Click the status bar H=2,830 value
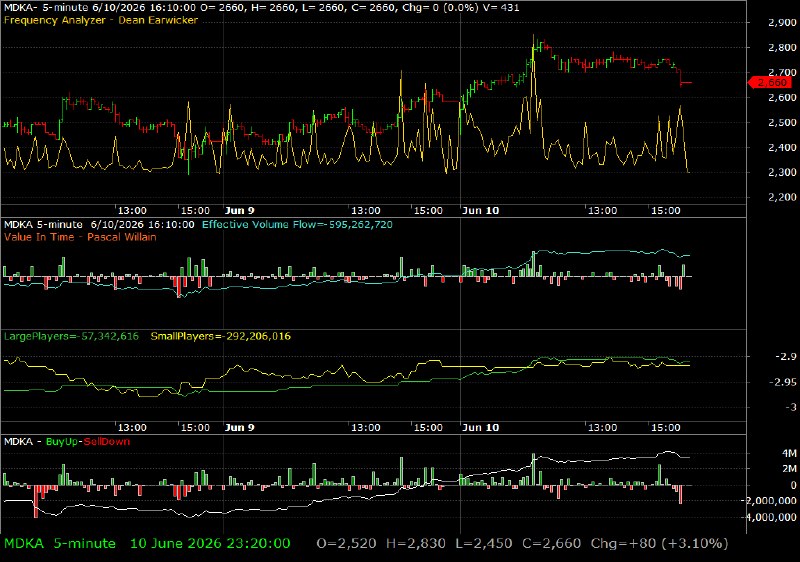800x562 pixels. tap(415, 544)
